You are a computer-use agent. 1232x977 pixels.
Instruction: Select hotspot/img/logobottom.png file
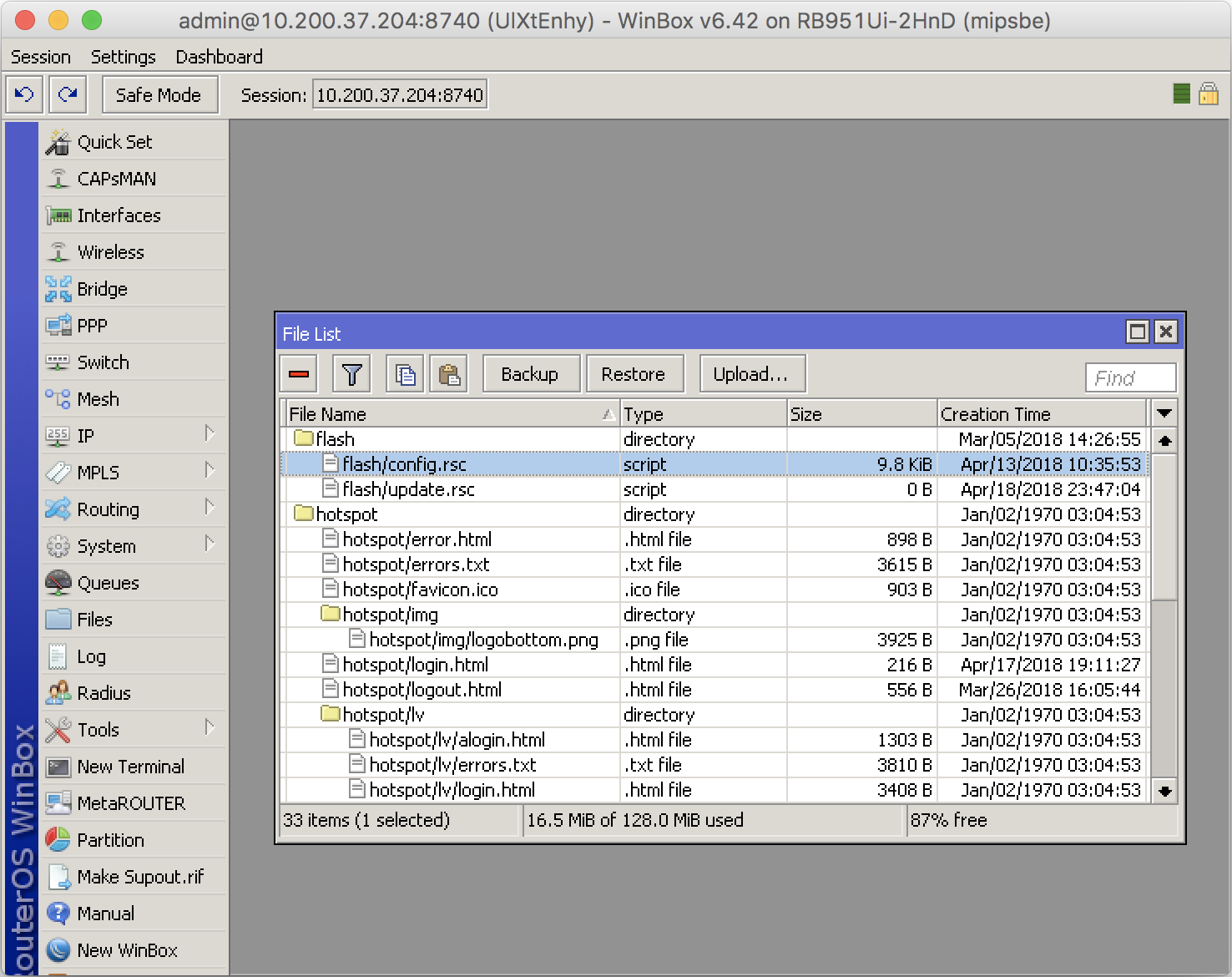coord(716,640)
